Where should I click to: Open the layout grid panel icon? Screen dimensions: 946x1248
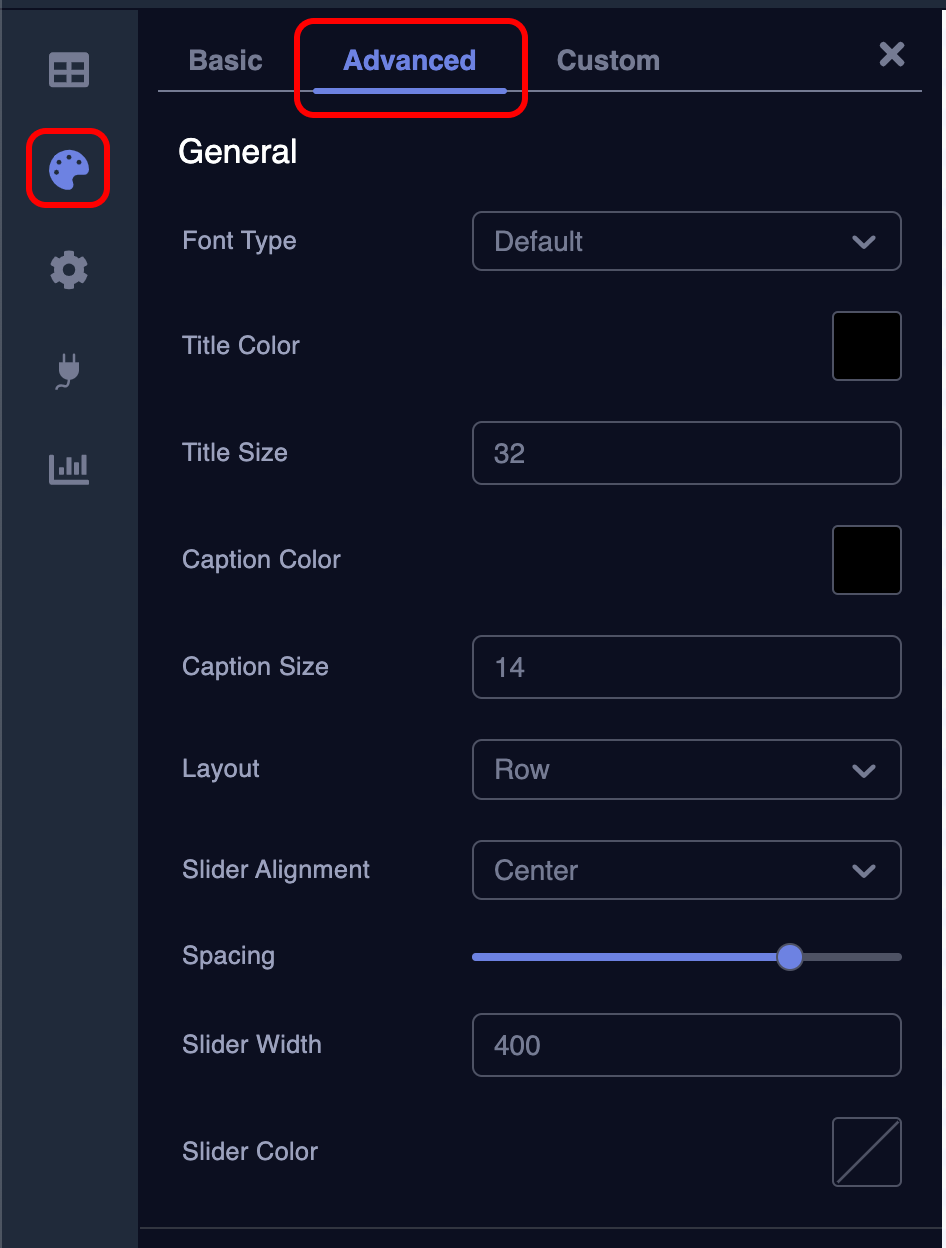tap(68, 70)
